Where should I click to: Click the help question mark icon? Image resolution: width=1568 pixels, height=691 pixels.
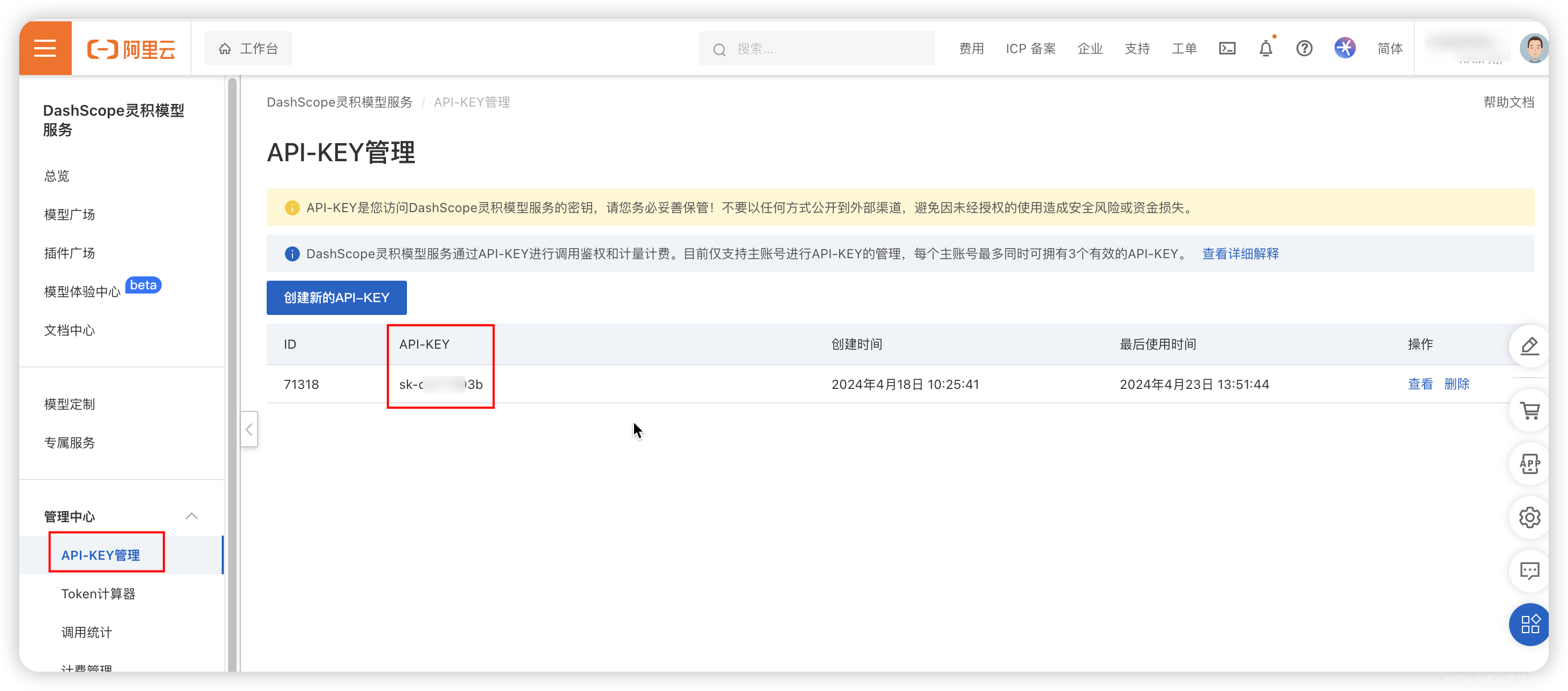click(1304, 48)
